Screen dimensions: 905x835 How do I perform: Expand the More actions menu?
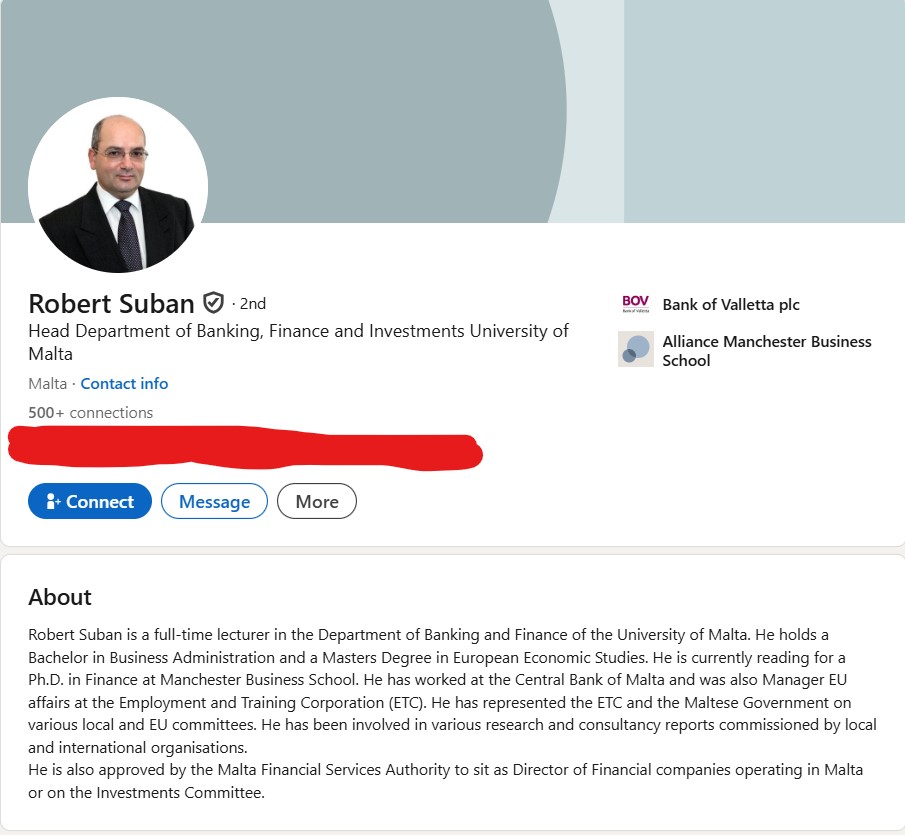coord(316,502)
